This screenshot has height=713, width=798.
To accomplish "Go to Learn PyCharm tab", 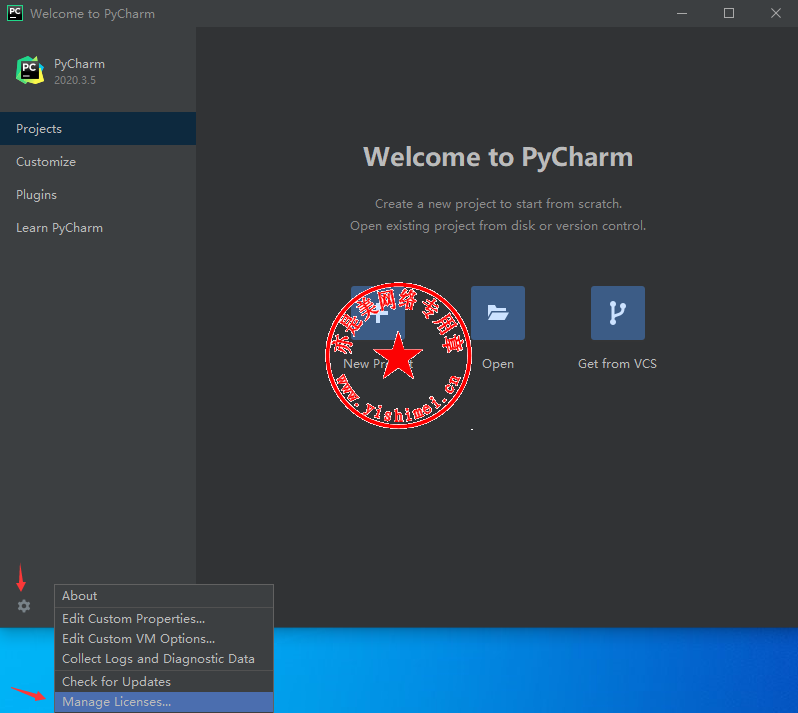I will click(x=98, y=227).
